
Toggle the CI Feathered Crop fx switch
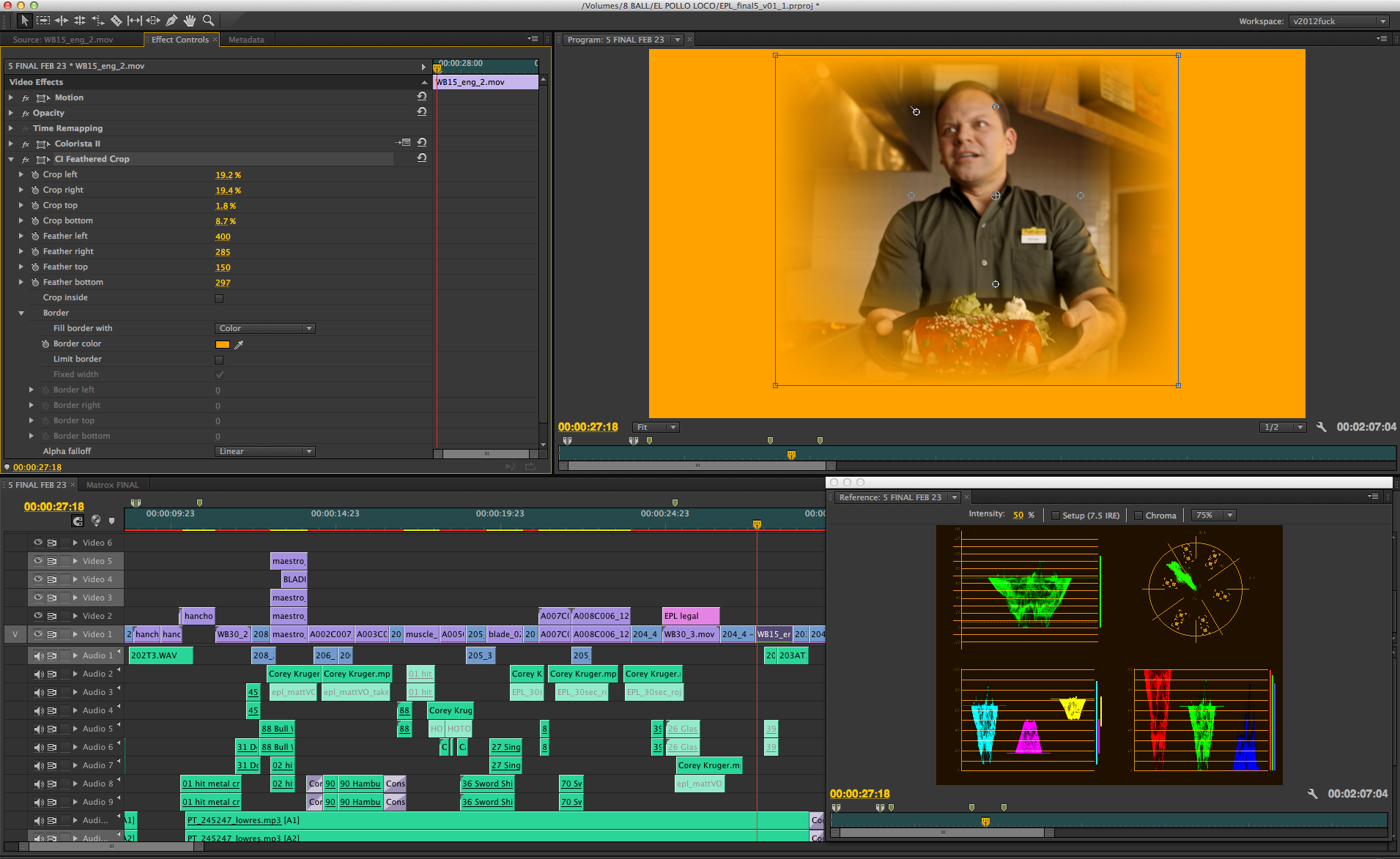click(26, 159)
